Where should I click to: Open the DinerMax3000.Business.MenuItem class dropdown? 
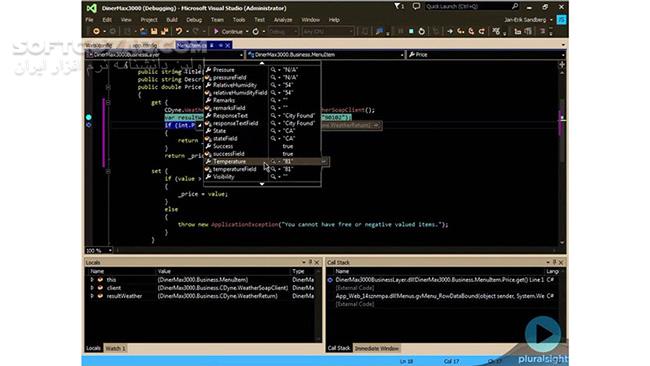point(325,54)
